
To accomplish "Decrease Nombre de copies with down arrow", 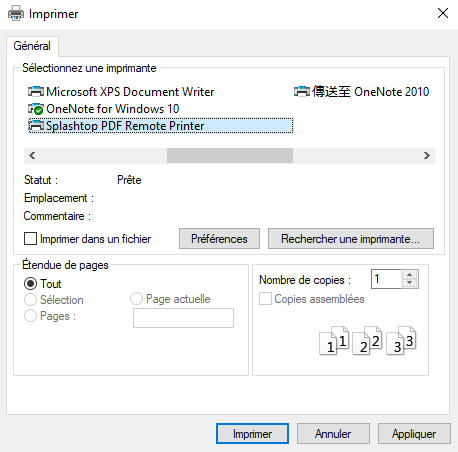I will coord(410,283).
